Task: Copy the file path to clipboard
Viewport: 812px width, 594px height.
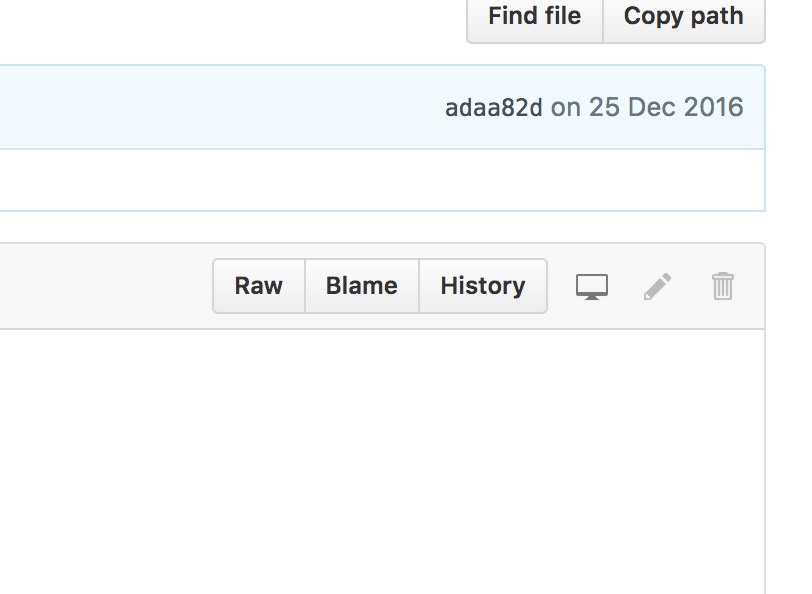Action: (x=684, y=16)
